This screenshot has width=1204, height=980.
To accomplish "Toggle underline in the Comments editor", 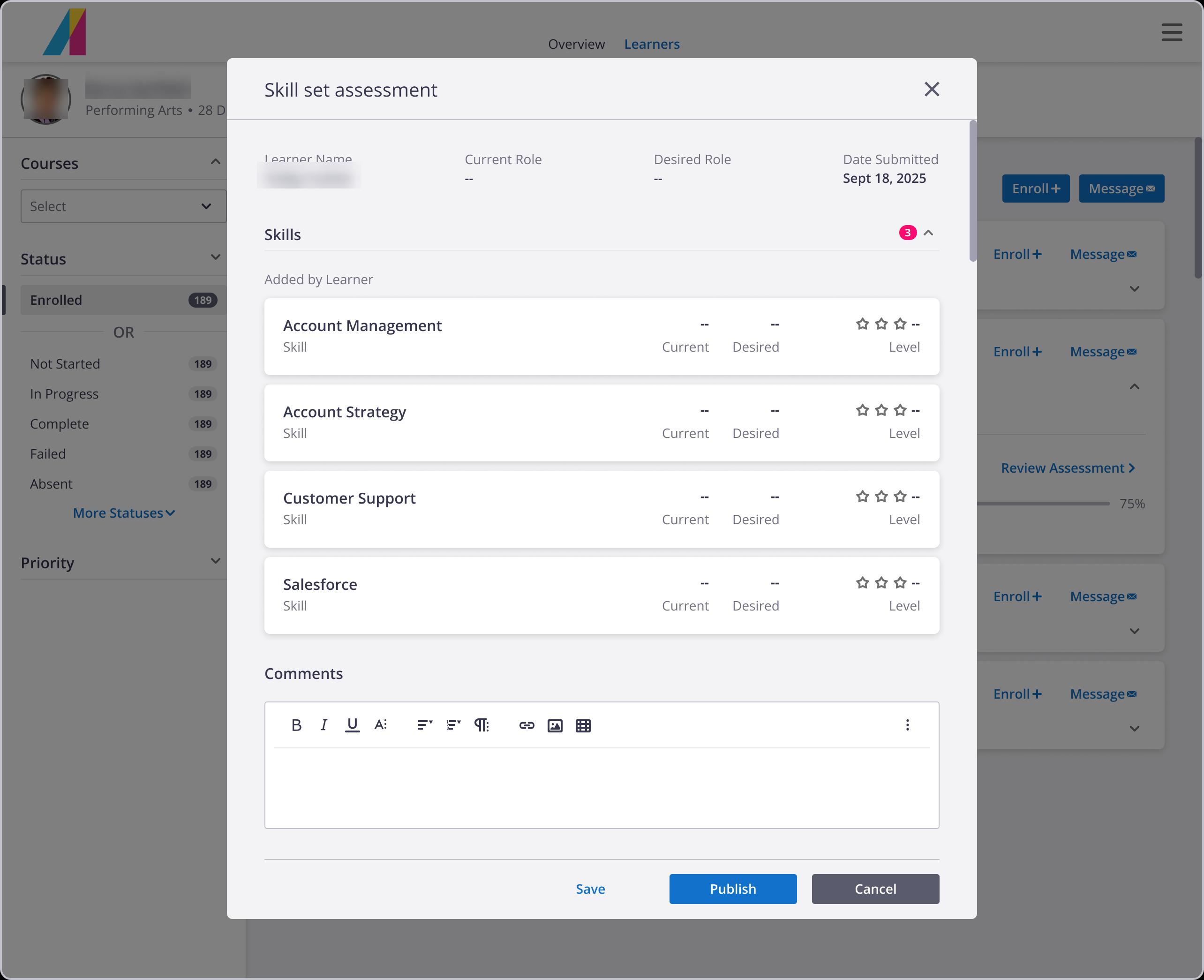I will pyautogui.click(x=352, y=725).
